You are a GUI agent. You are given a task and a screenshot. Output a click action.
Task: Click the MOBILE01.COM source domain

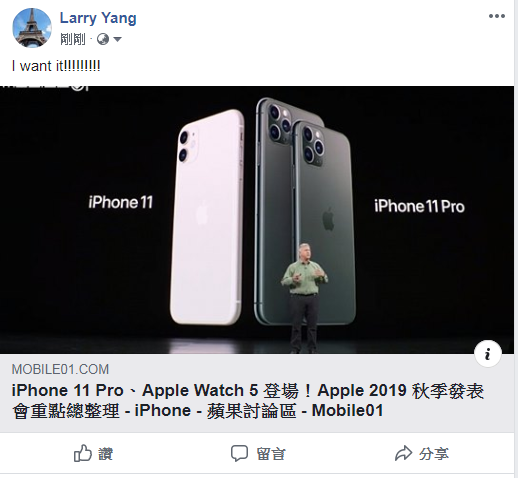(x=60, y=369)
